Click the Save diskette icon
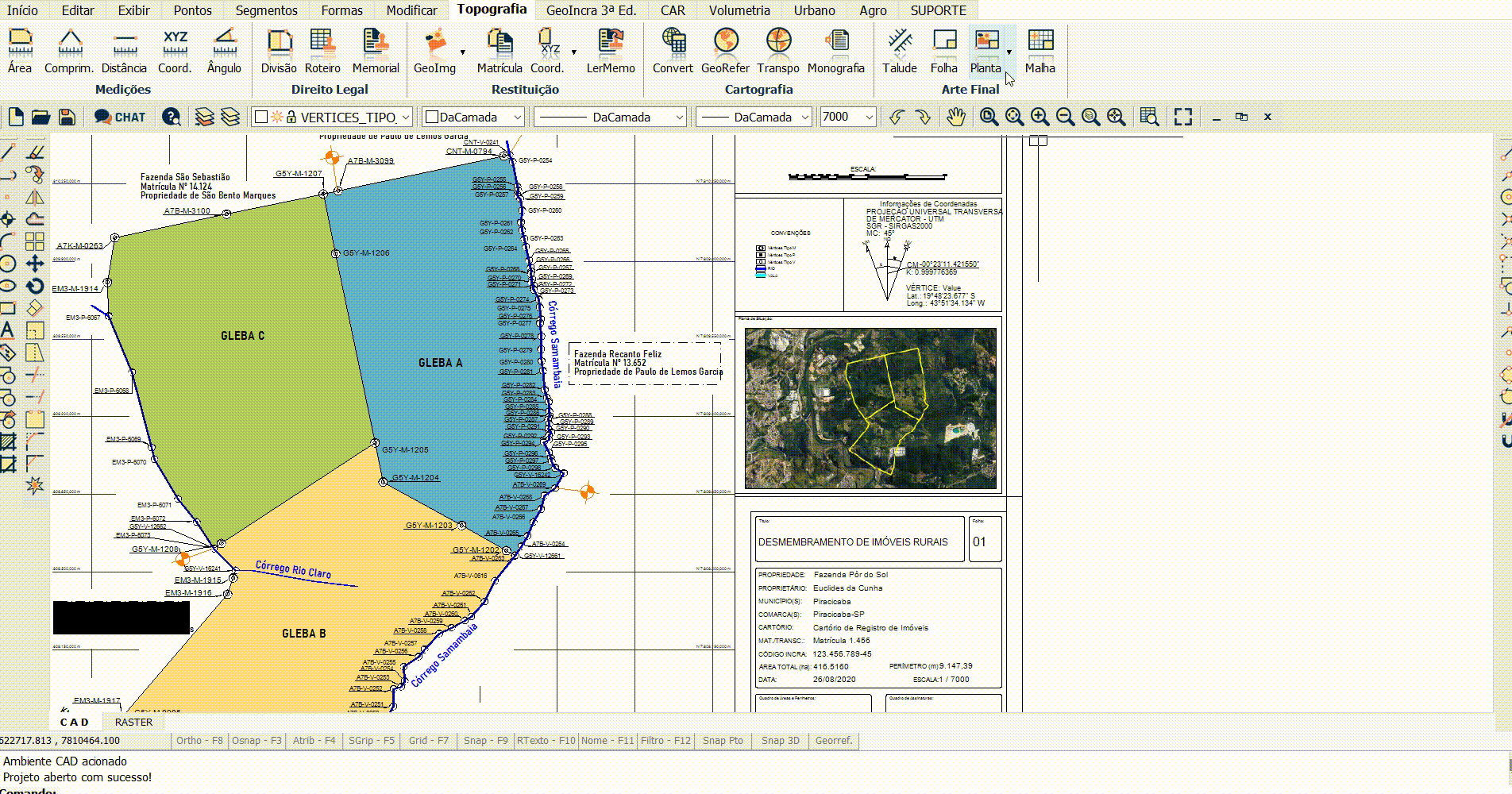The width and height of the screenshot is (1512, 794). coord(67,118)
